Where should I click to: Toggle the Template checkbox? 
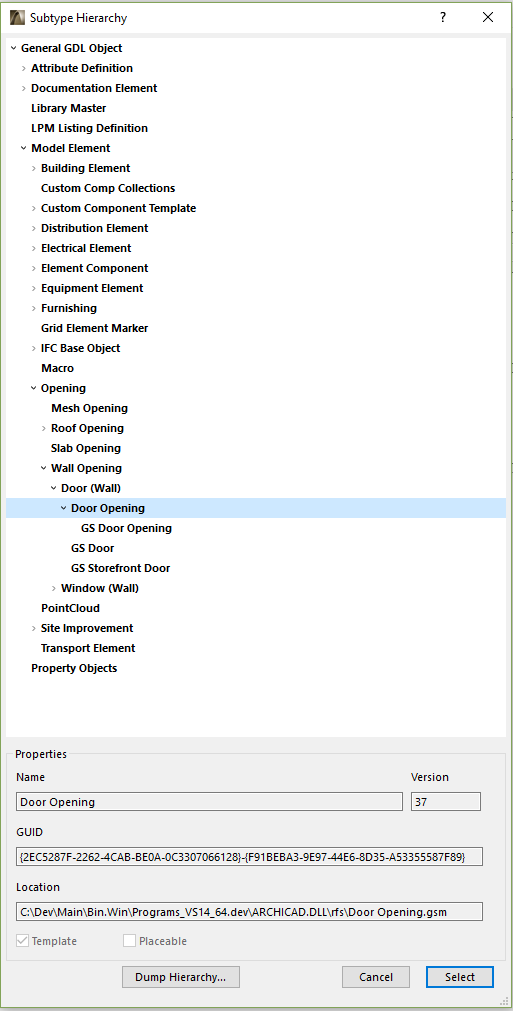(x=23, y=941)
